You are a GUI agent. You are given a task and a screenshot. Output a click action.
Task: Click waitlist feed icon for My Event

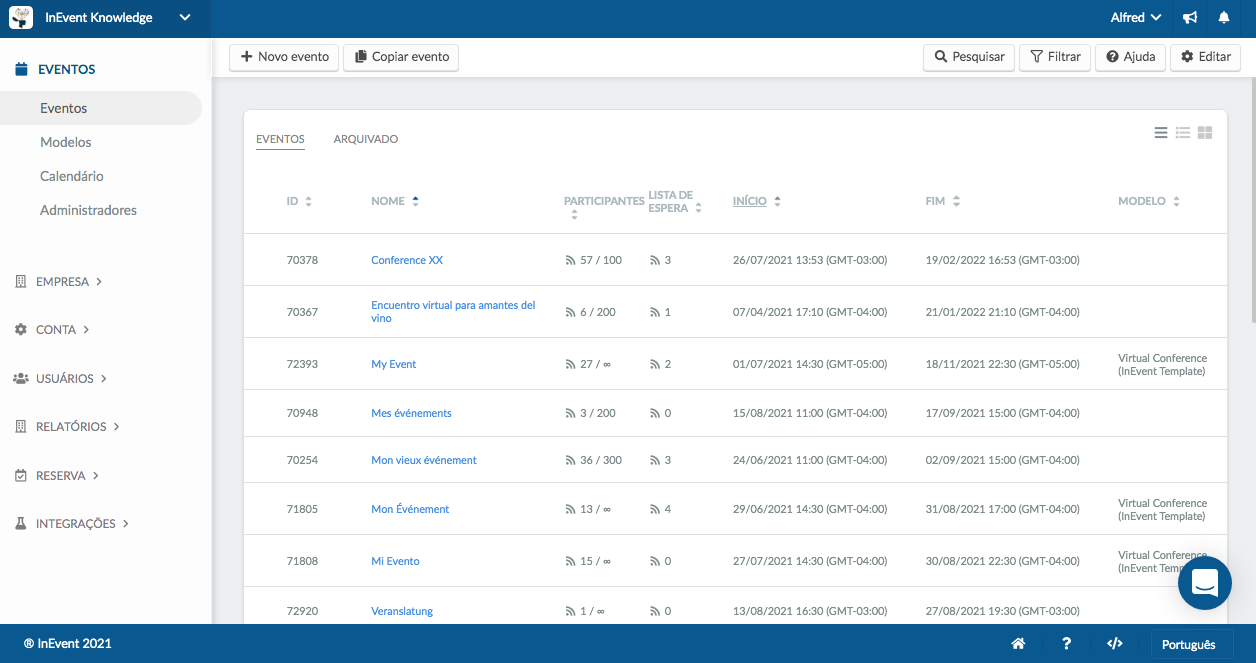655,365
